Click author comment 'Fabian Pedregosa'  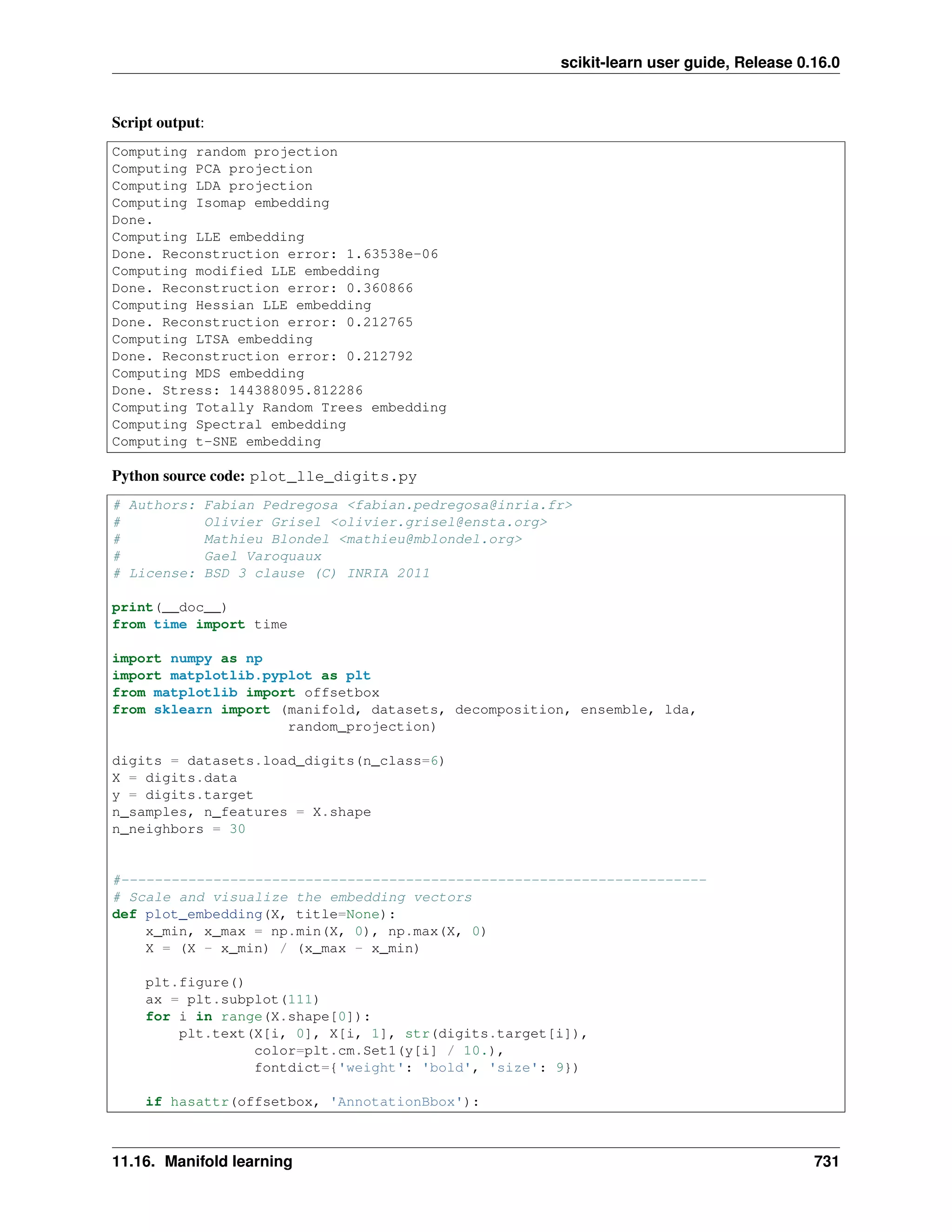(389, 505)
